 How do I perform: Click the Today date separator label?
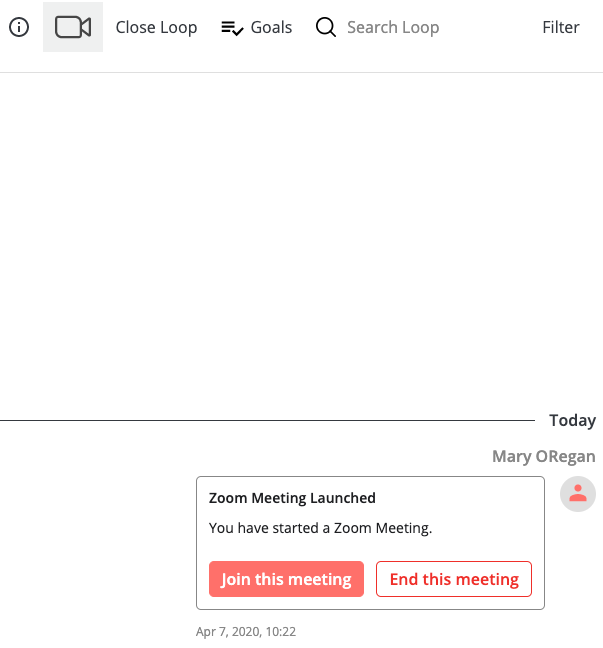point(572,420)
